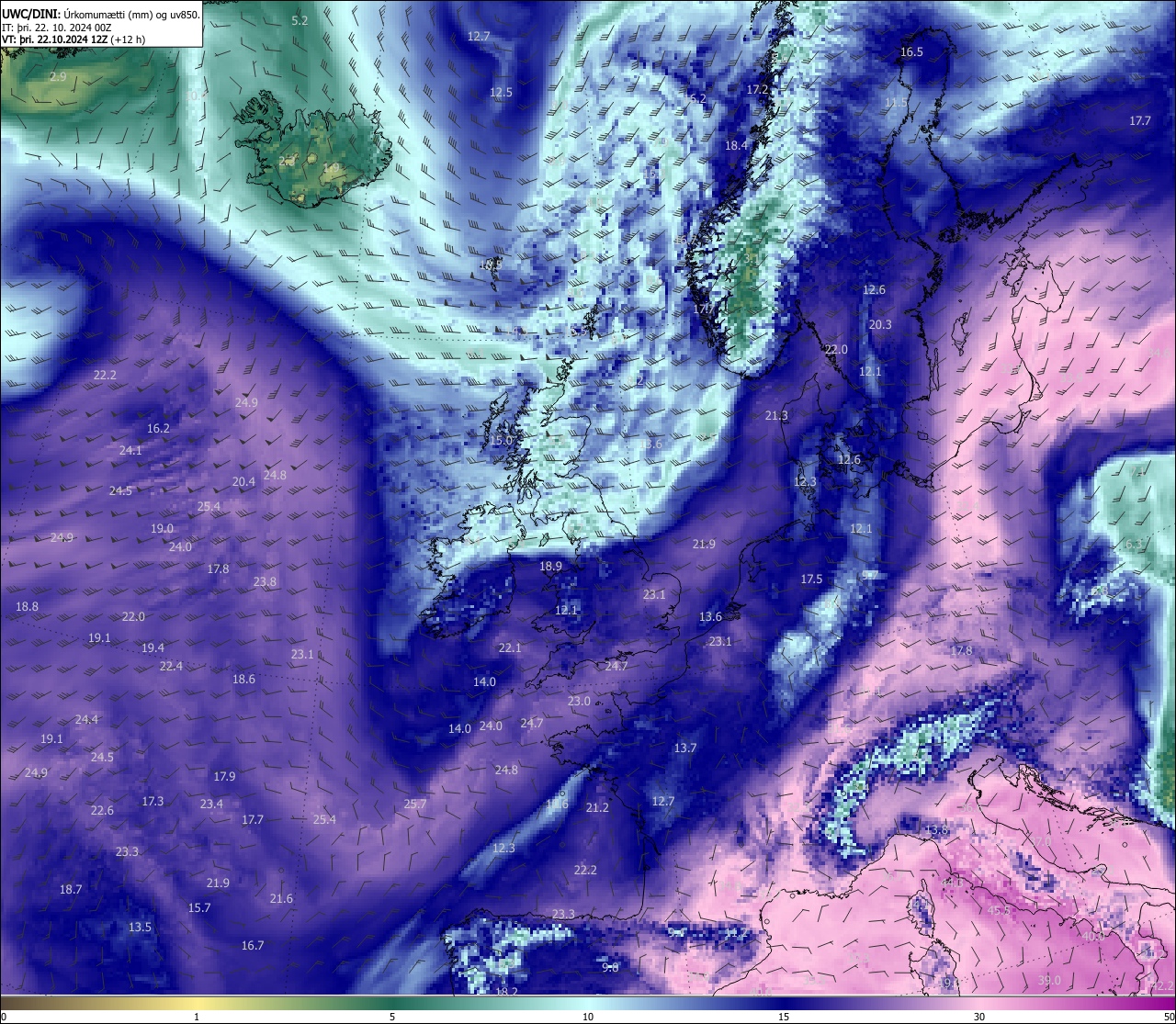Select the 9.8 value over northern Spain

click(610, 967)
